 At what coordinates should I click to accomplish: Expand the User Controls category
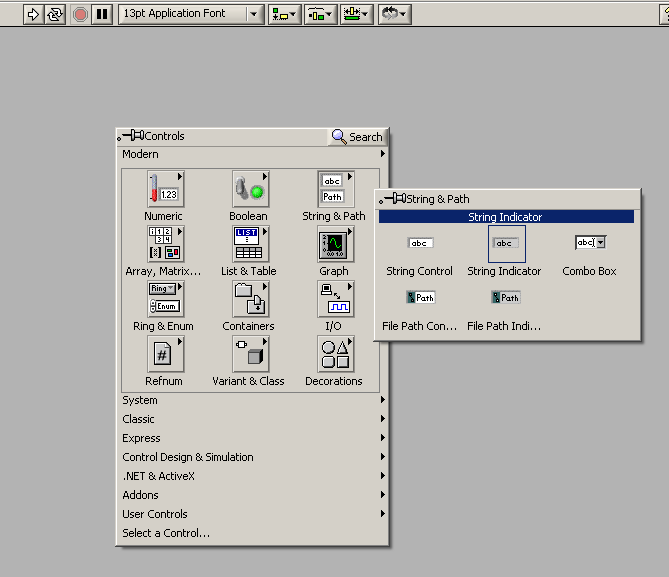tap(253, 514)
